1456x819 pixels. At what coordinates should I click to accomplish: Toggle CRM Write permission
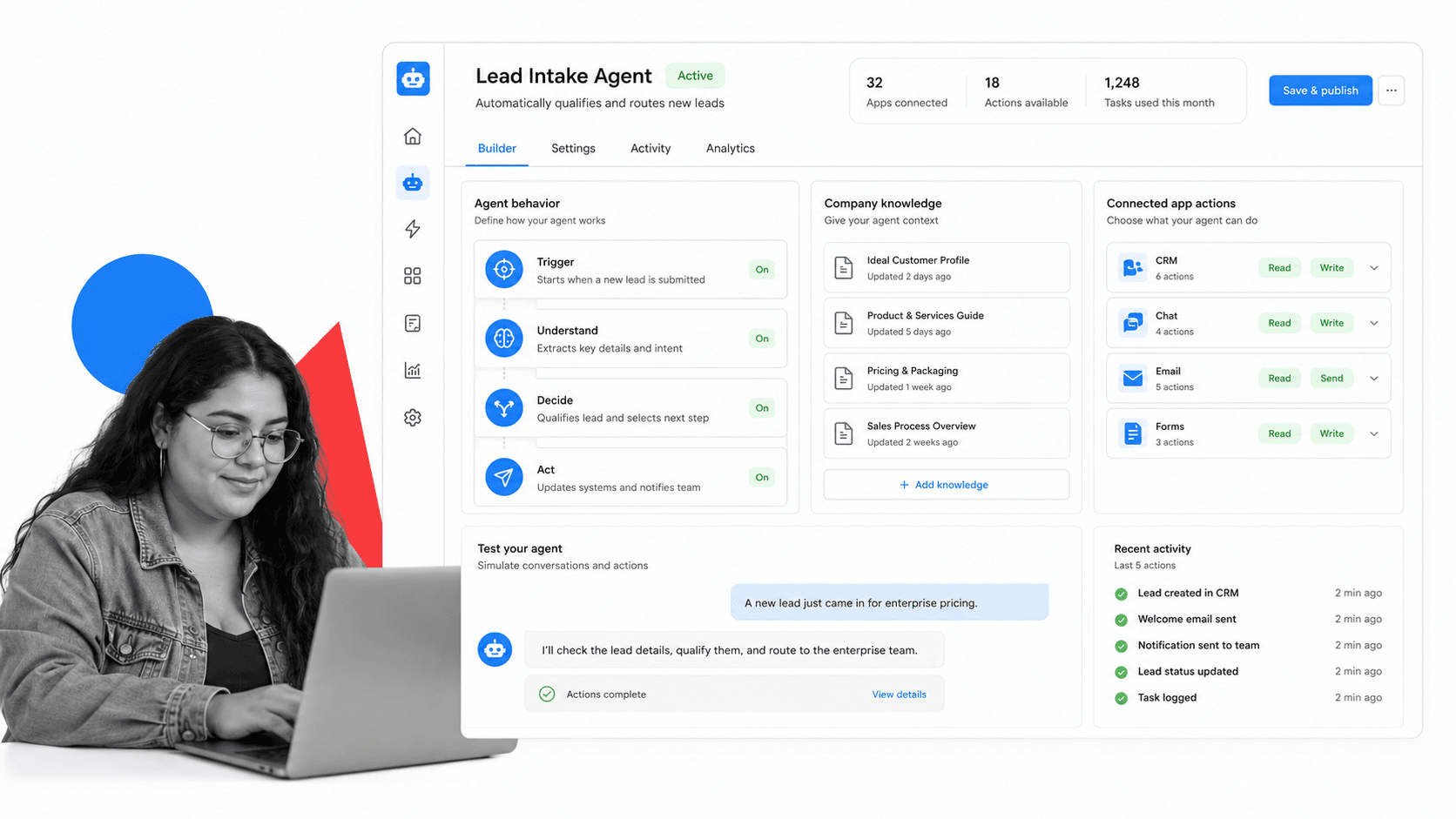pyautogui.click(x=1331, y=268)
